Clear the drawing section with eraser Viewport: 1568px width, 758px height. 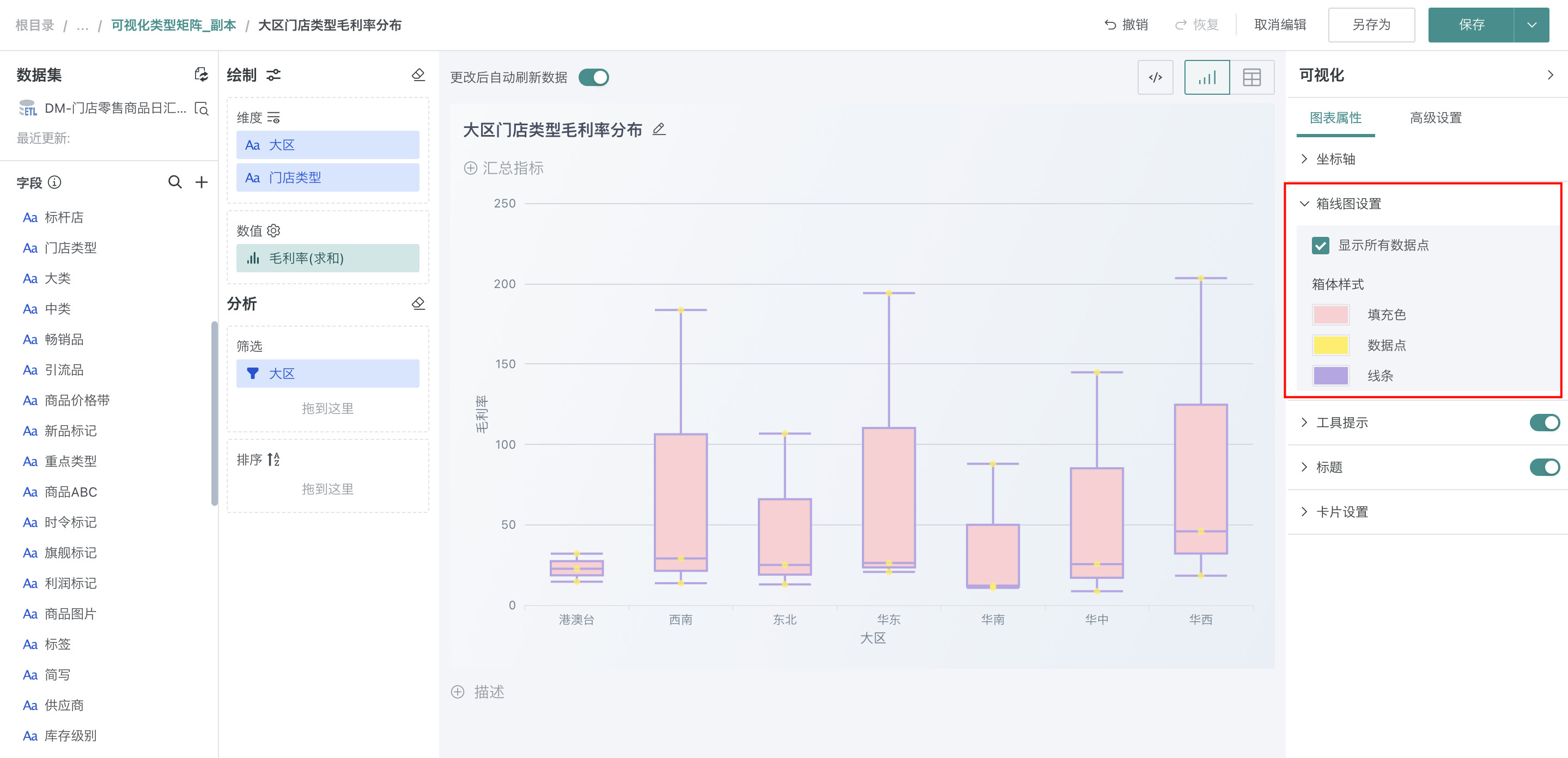418,75
